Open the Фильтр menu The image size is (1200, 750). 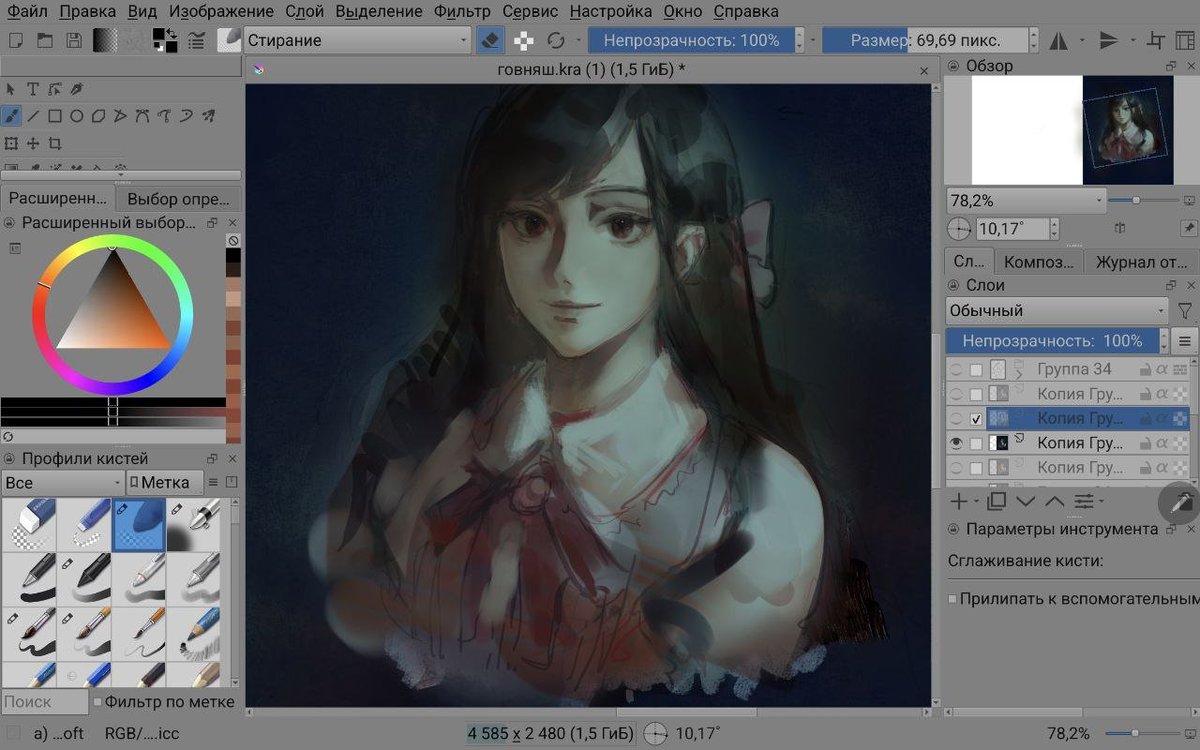(463, 12)
